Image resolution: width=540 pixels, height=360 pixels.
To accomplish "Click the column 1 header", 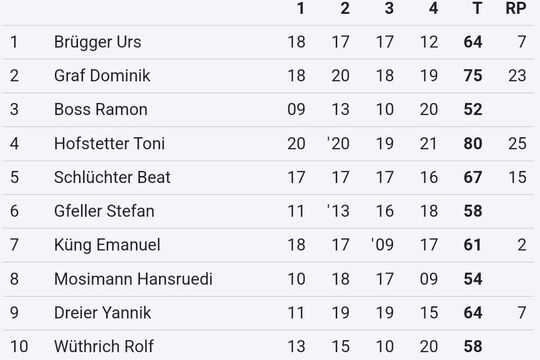I will [x=301, y=8].
